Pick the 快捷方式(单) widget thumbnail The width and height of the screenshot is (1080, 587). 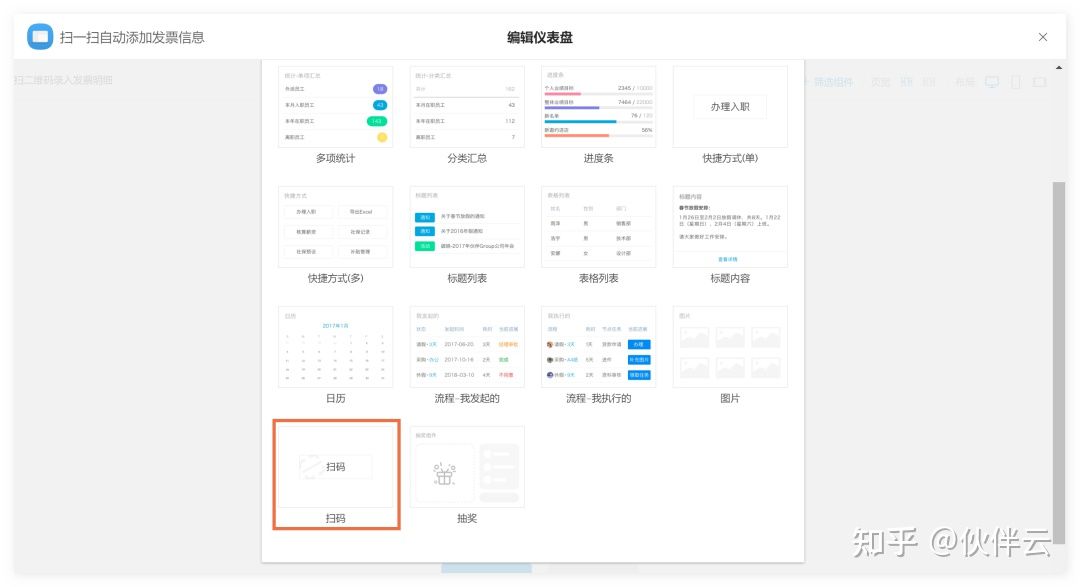pyautogui.click(x=730, y=107)
